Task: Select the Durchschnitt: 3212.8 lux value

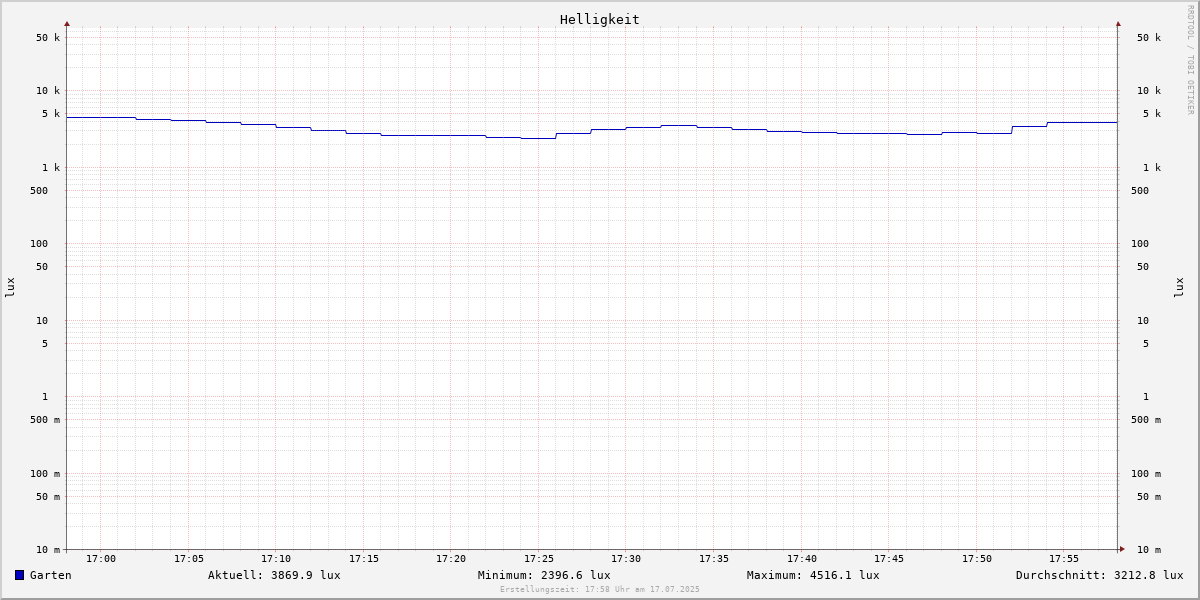Action: pyautogui.click(x=1099, y=575)
